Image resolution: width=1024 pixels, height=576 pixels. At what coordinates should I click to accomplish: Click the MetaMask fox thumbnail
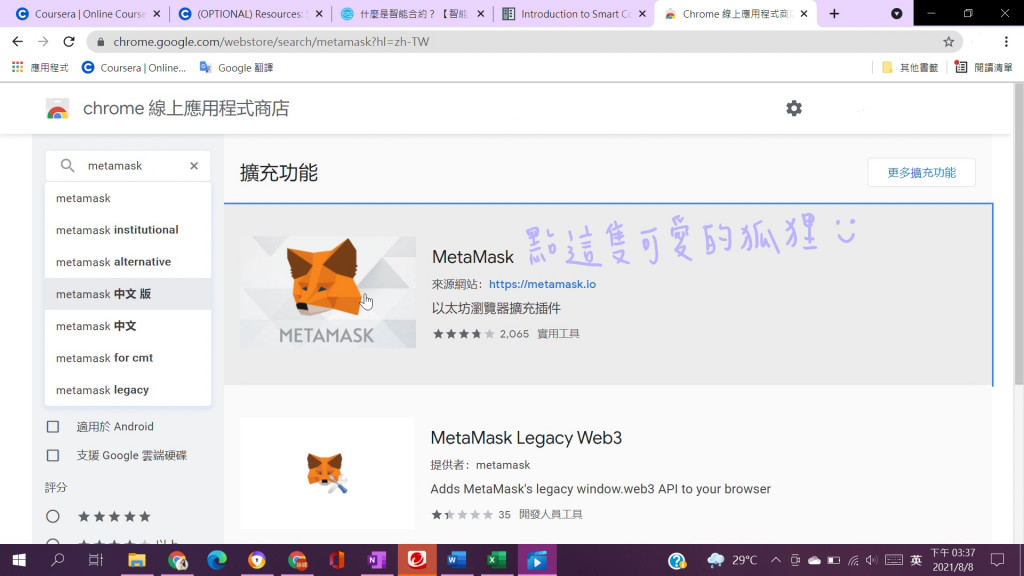pyautogui.click(x=328, y=292)
